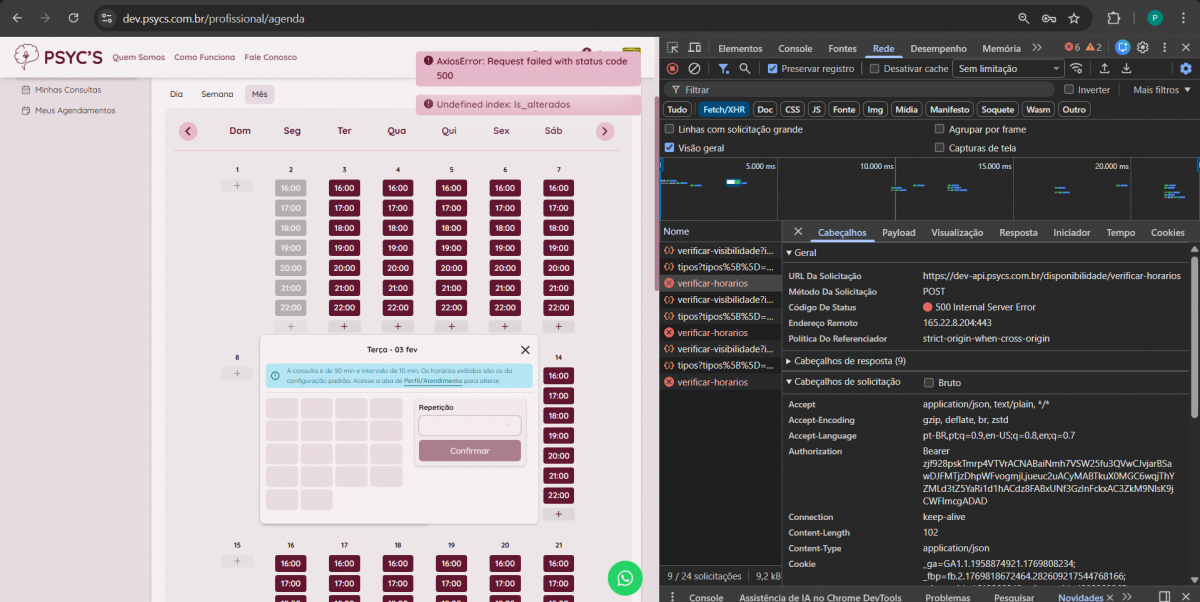Go to previous month in calendar

click(188, 131)
